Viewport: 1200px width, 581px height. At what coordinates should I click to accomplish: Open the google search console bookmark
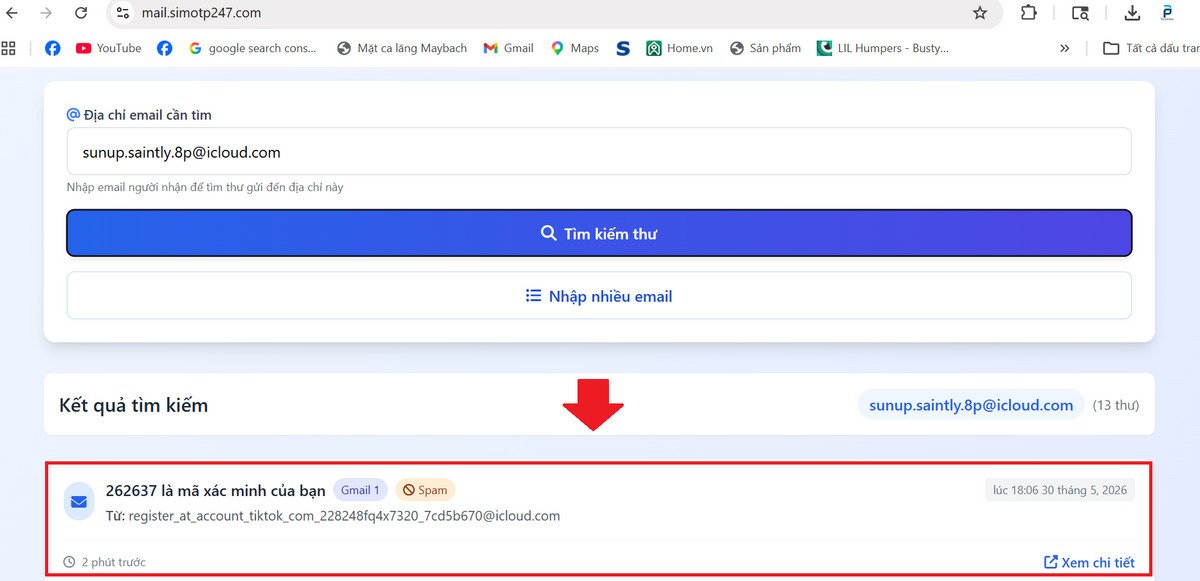coord(252,48)
